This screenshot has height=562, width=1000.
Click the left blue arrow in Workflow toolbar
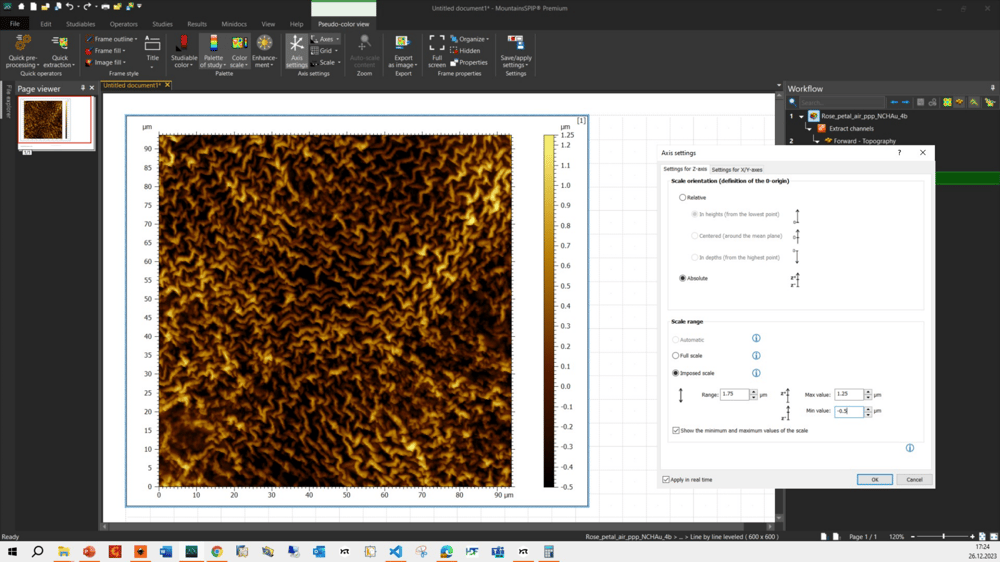(894, 102)
